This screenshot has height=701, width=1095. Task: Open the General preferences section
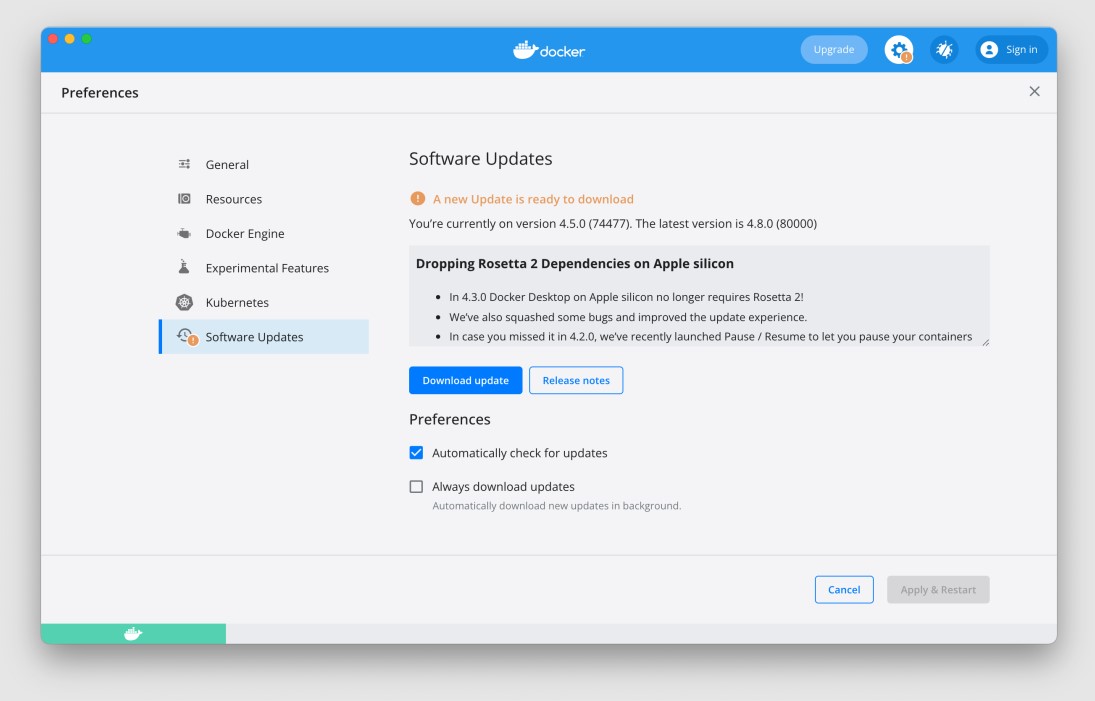click(264, 164)
